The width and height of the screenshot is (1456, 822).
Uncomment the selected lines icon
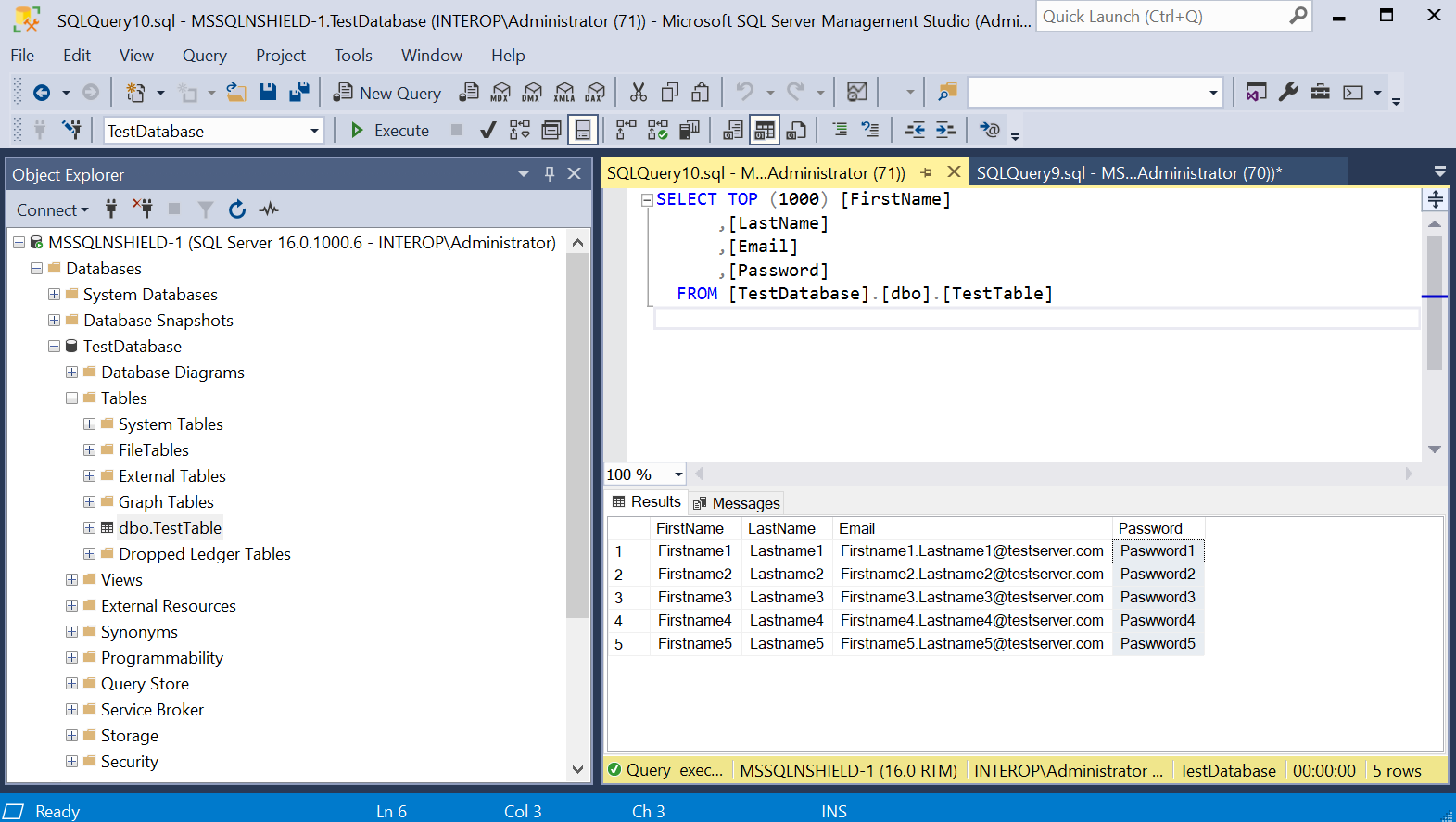[870, 131]
